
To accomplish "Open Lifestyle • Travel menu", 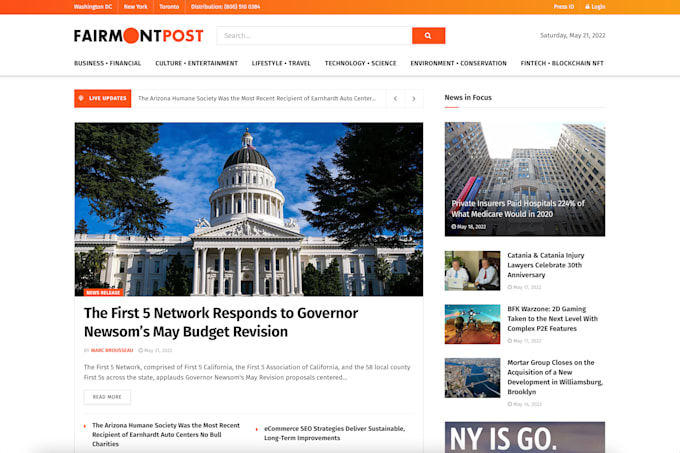I will (x=281, y=63).
